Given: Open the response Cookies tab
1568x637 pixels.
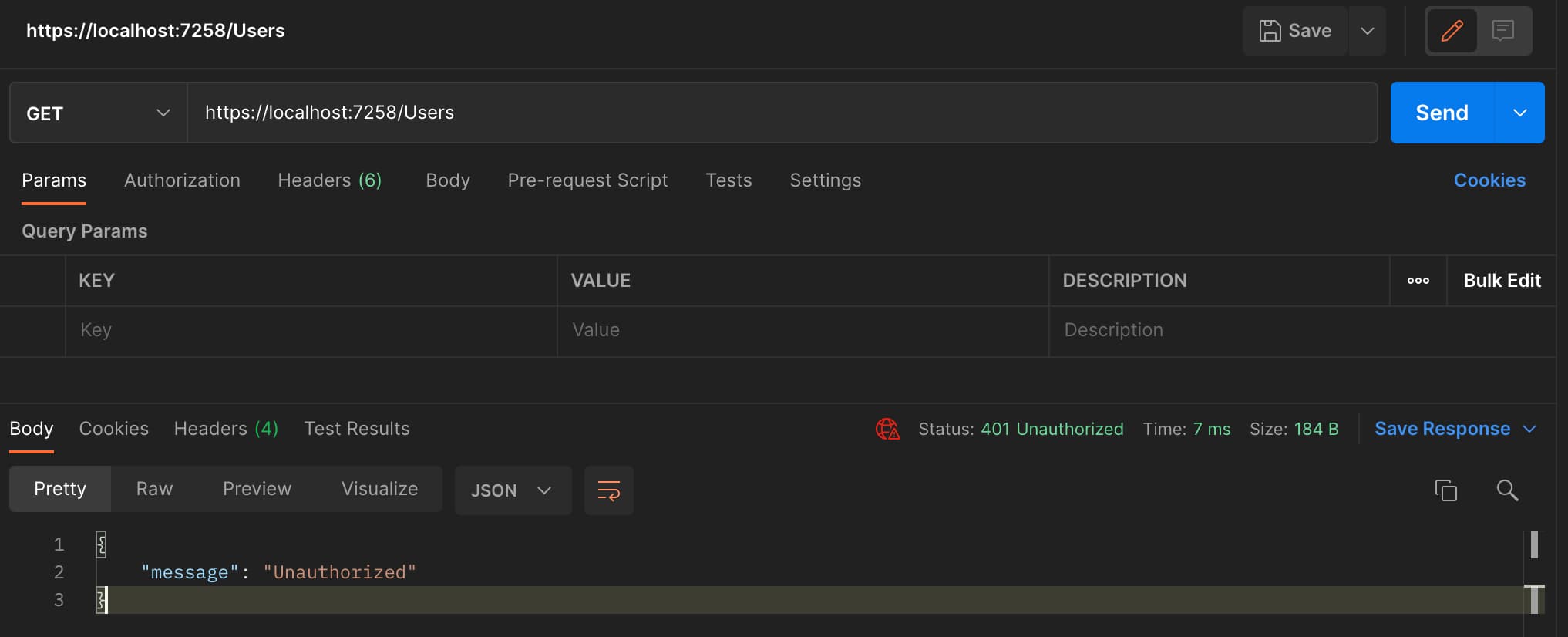Looking at the screenshot, I should click(x=114, y=429).
